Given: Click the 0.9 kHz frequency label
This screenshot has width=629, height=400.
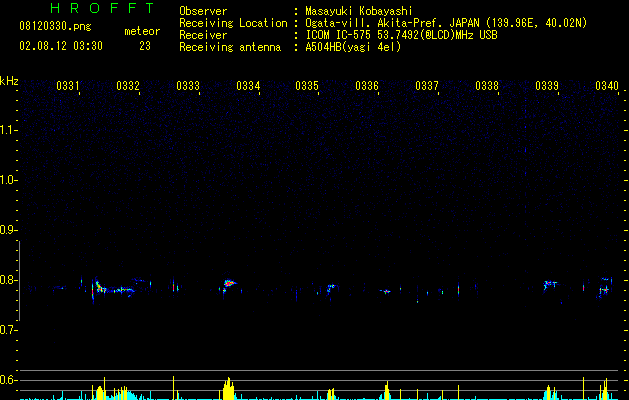Looking at the screenshot, I should coord(8,230).
